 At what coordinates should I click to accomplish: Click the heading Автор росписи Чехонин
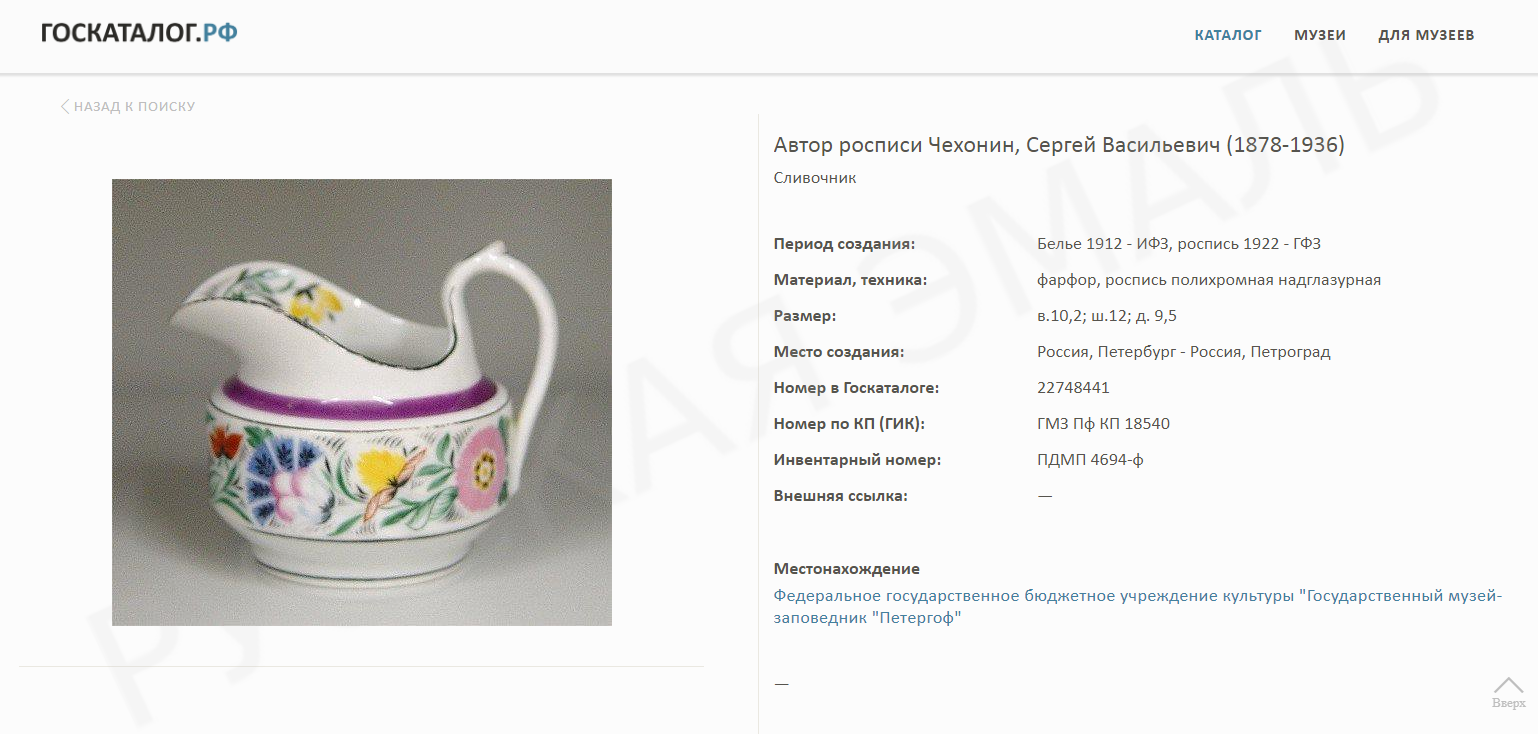(x=1059, y=145)
